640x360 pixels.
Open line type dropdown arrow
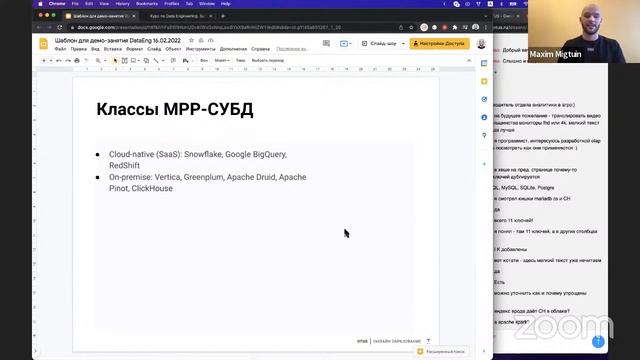163,60
